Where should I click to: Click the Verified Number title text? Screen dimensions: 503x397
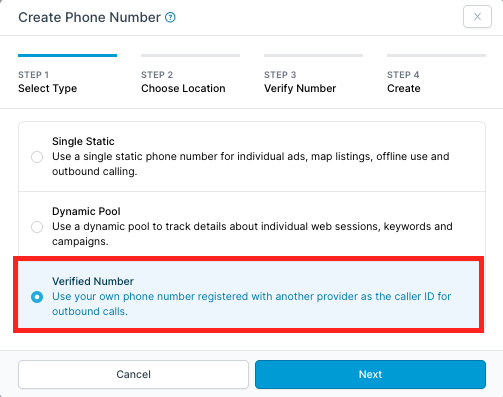[x=93, y=281]
